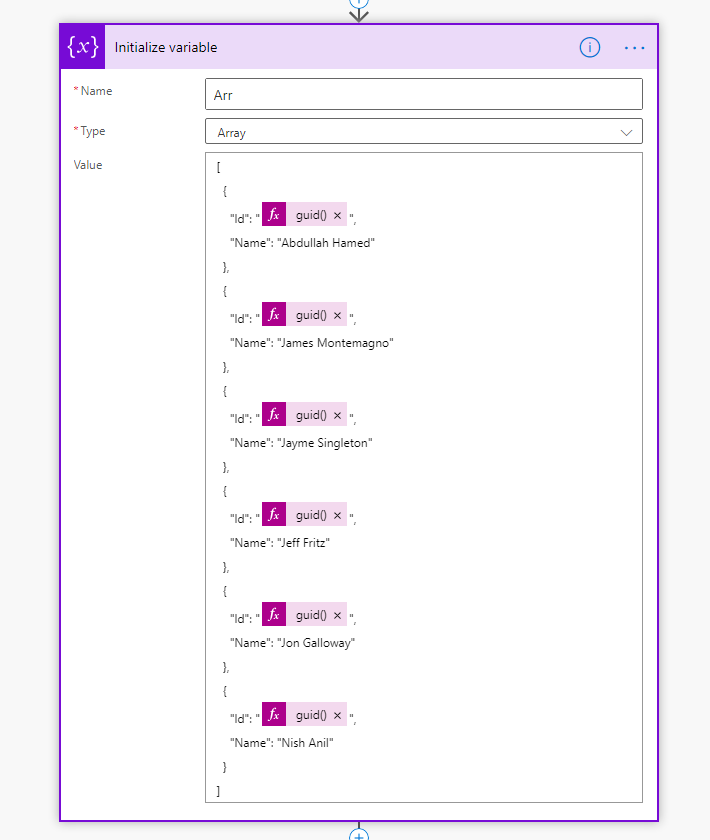710x840 pixels.
Task: Click the fx icon of the guid() above Jeff Fritz
Action: pyautogui.click(x=274, y=515)
